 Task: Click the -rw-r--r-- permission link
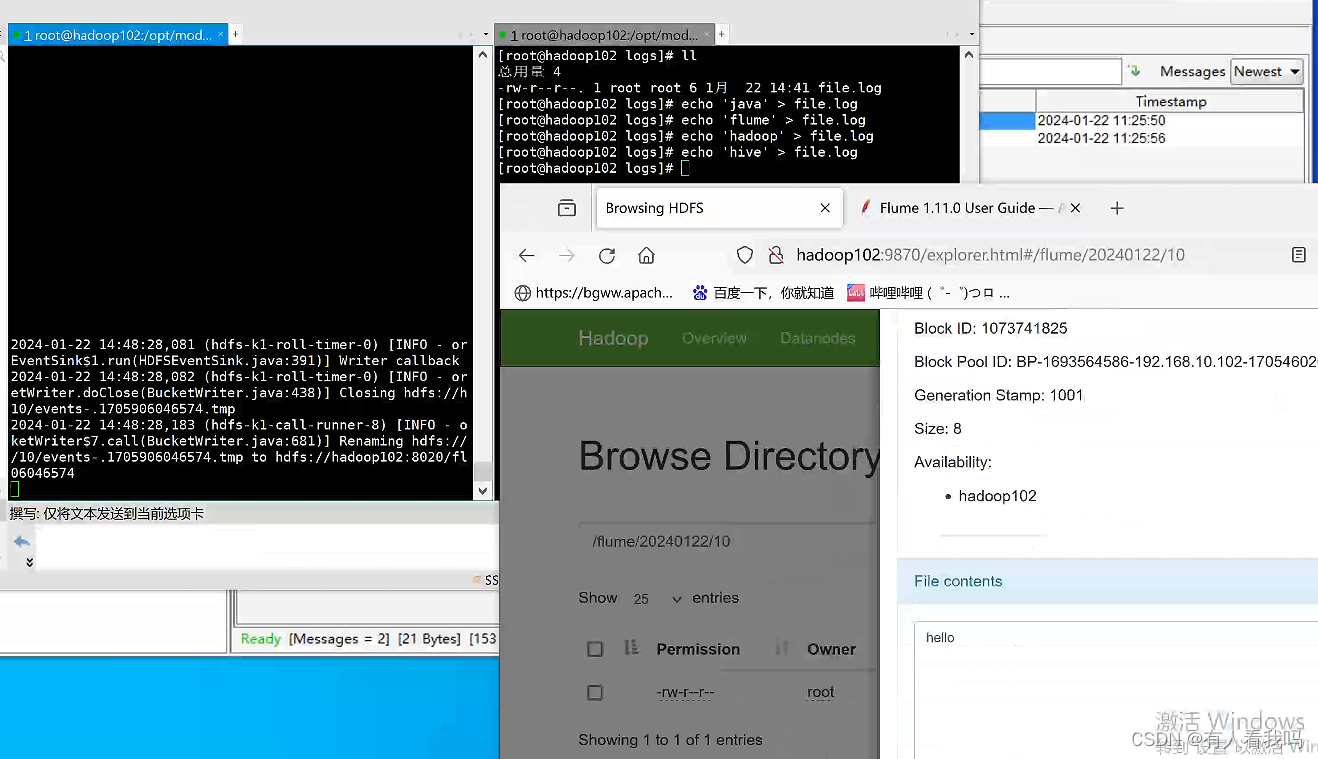click(x=685, y=692)
